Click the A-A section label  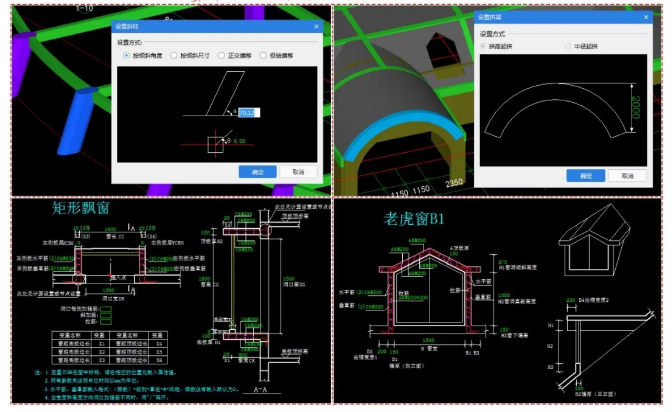coord(261,389)
